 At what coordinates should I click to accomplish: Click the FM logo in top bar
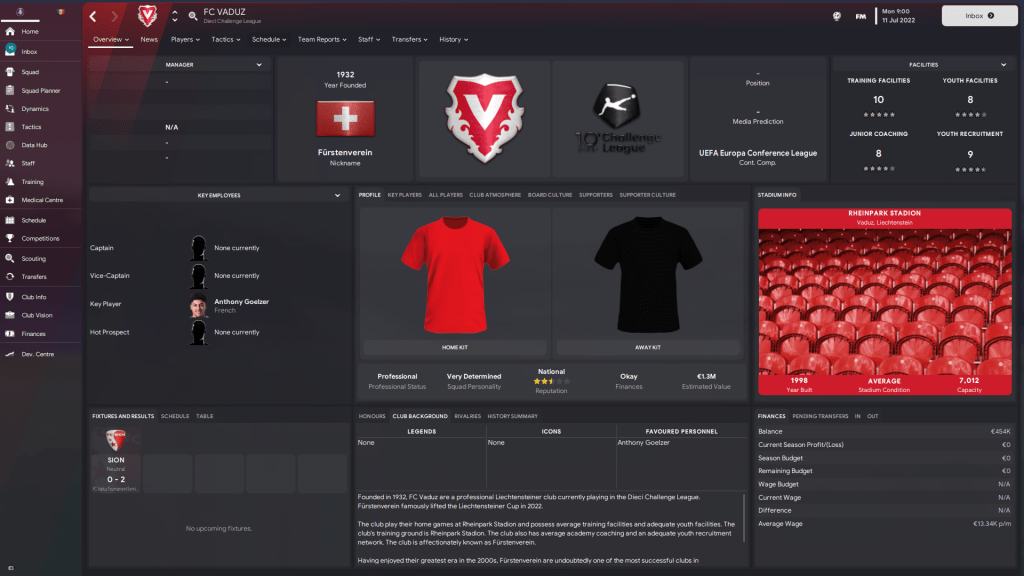pos(861,16)
